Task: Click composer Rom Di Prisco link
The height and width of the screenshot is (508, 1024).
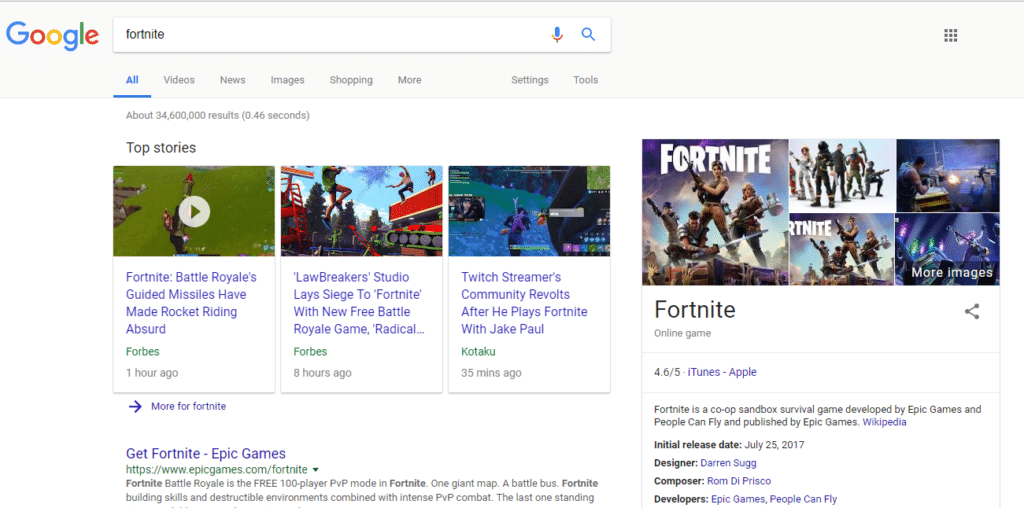Action: pyautogui.click(x=739, y=481)
